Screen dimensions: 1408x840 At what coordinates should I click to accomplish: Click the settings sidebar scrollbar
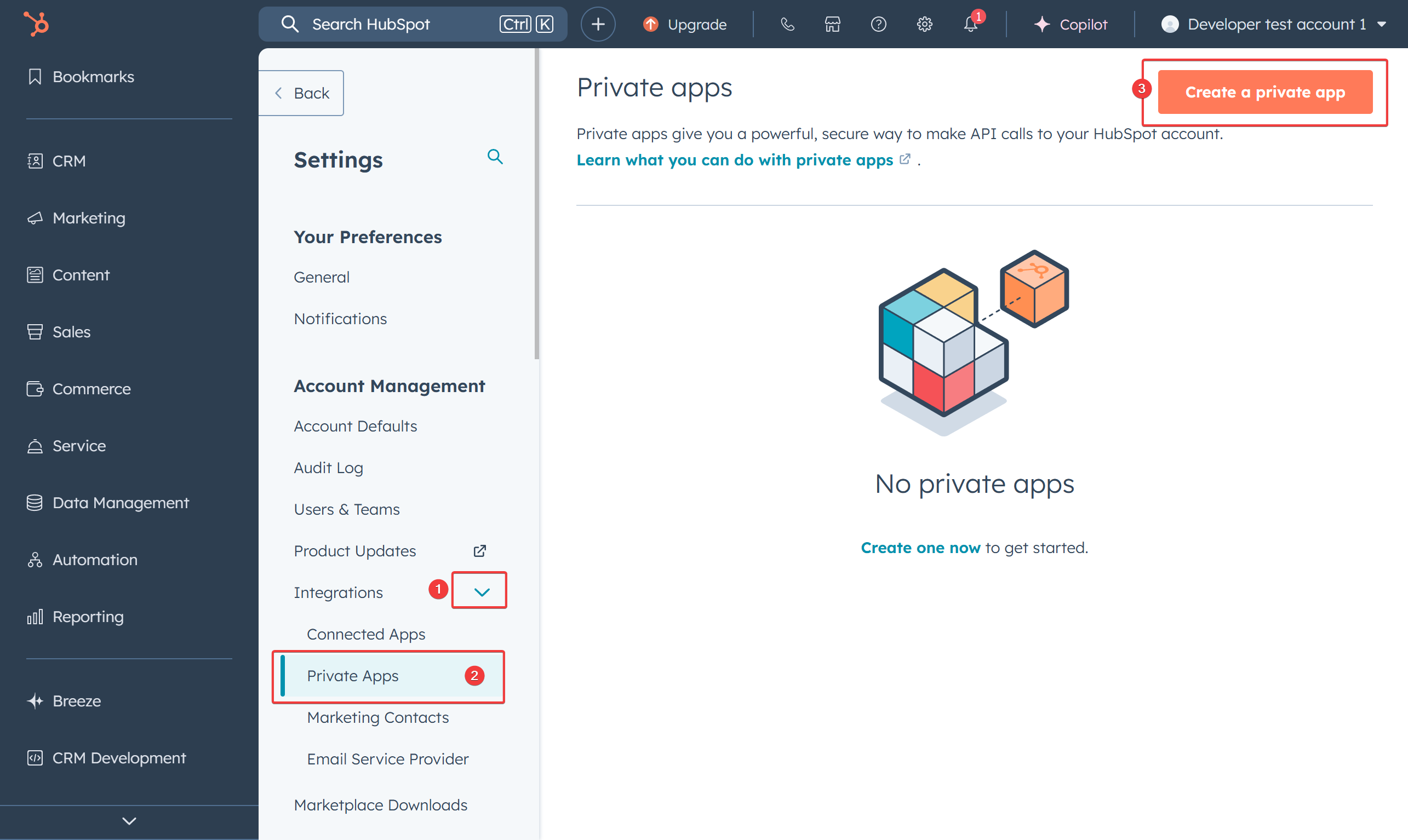click(x=536, y=204)
